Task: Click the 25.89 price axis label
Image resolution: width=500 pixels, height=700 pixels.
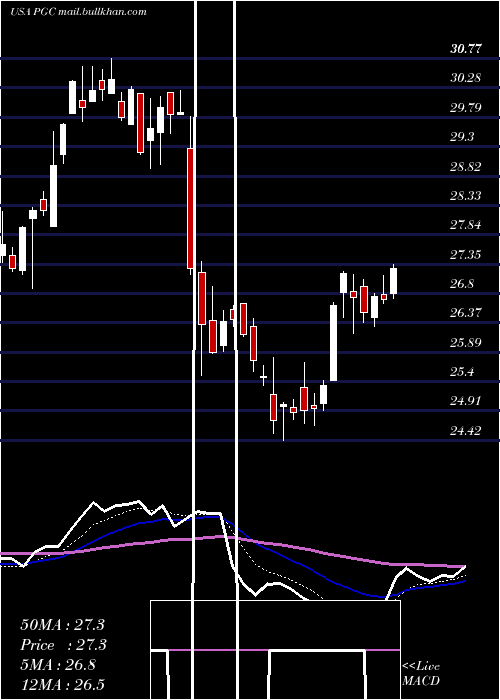Action: tap(466, 343)
